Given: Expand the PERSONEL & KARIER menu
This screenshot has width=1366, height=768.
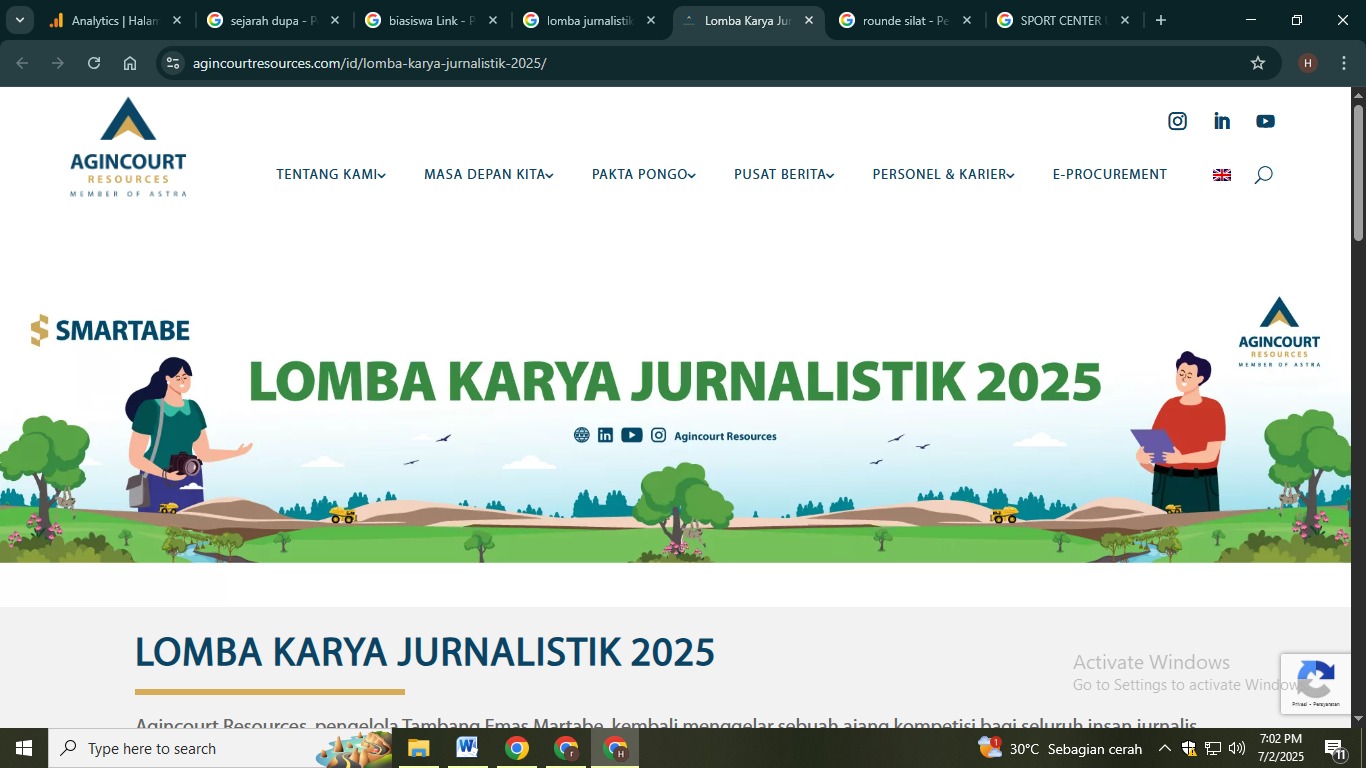Looking at the screenshot, I should click(x=944, y=175).
